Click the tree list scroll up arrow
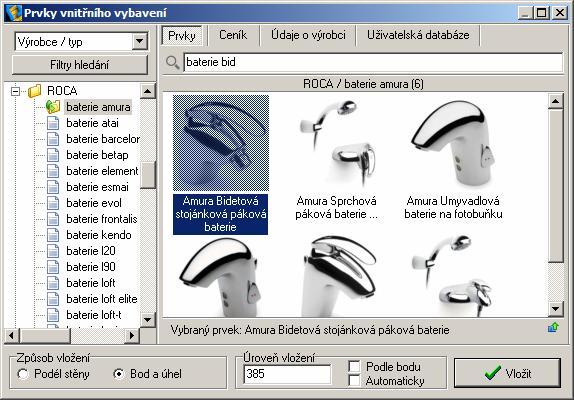 click(148, 91)
